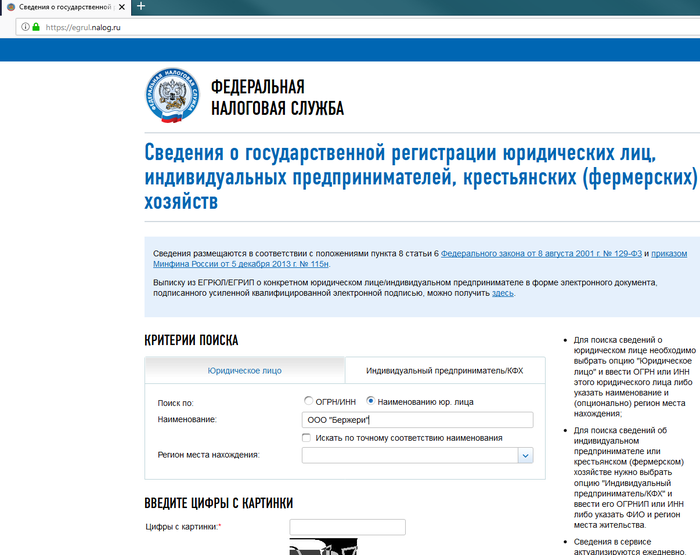This screenshot has width=700, height=555.
Task: Switch to Юридическое лицо tab
Action: (x=244, y=370)
